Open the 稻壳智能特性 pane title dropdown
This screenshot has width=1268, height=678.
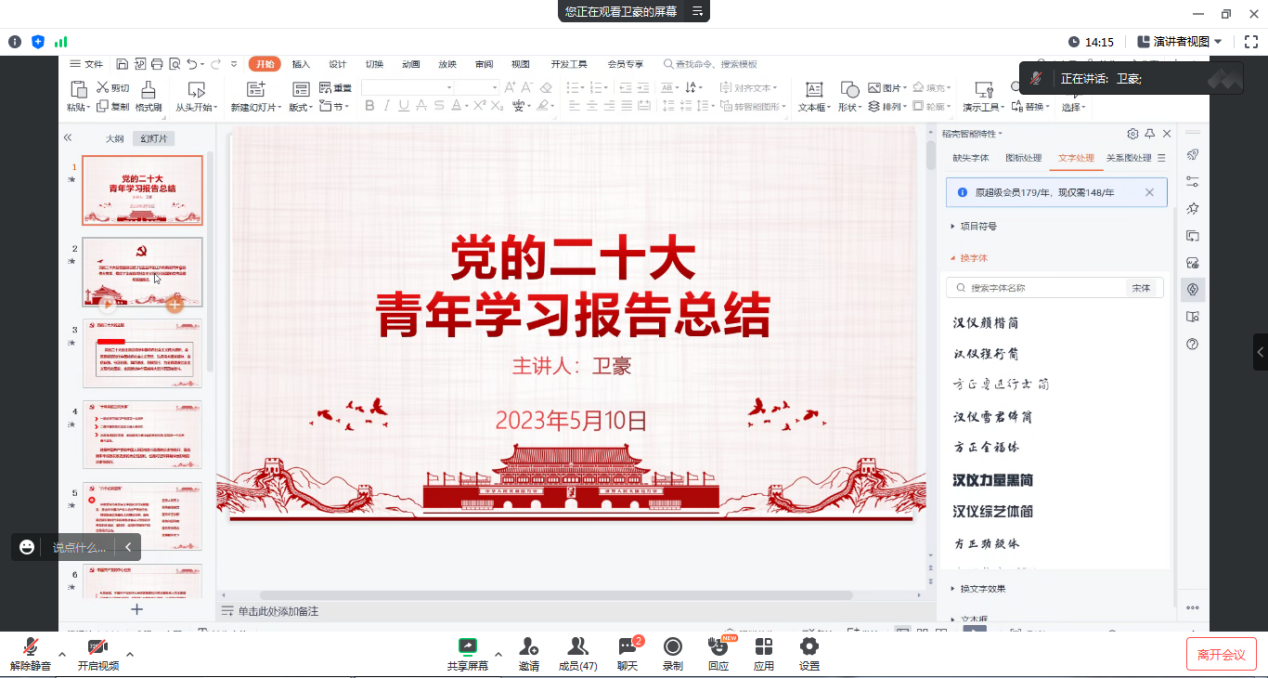[972, 134]
